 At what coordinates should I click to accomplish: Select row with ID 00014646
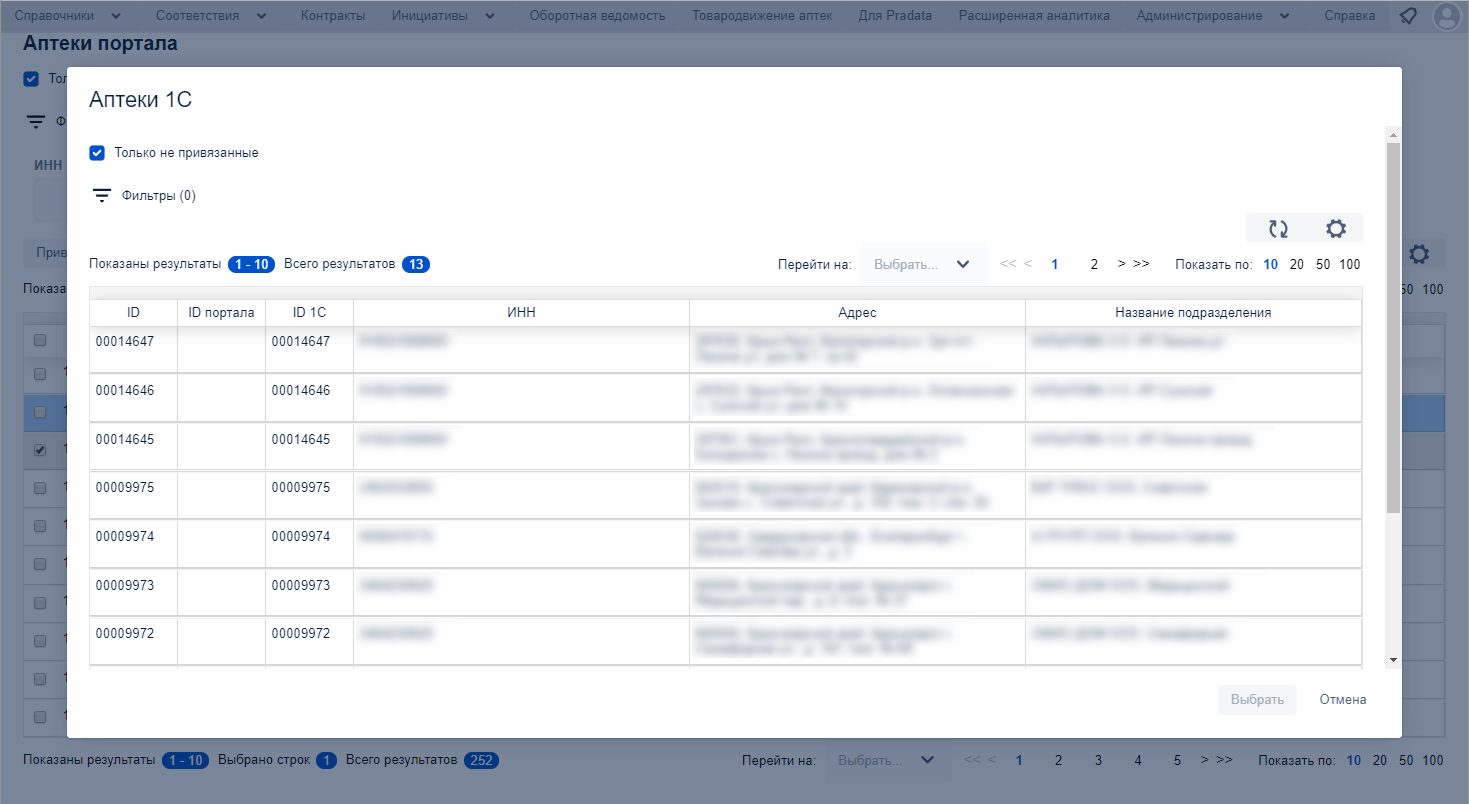point(726,398)
